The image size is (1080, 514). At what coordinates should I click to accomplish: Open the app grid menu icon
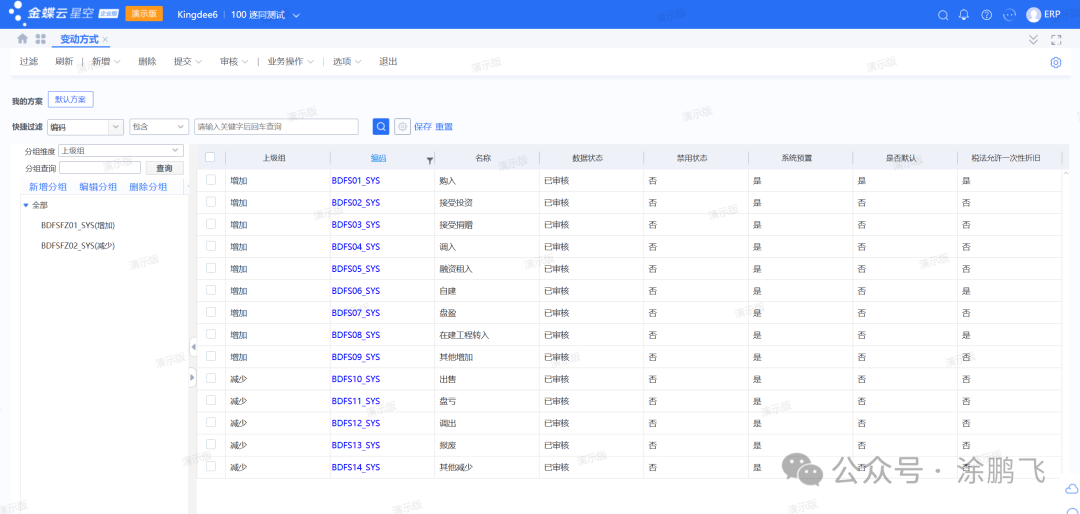pyautogui.click(x=41, y=39)
